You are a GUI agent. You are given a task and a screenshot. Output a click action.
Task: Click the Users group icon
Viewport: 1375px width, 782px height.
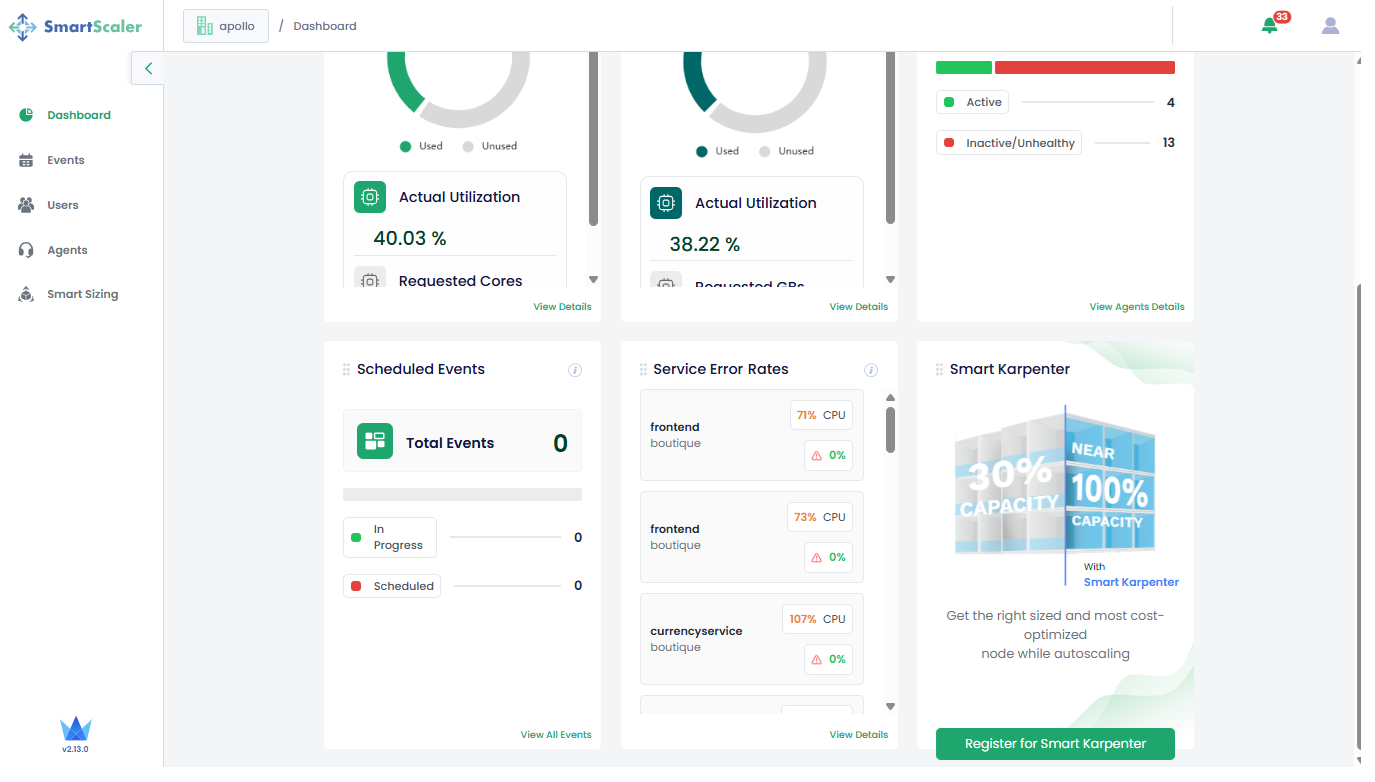(26, 205)
